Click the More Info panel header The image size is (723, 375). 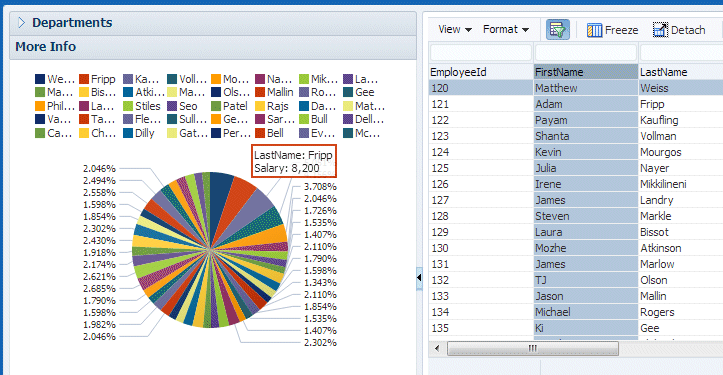(213, 47)
